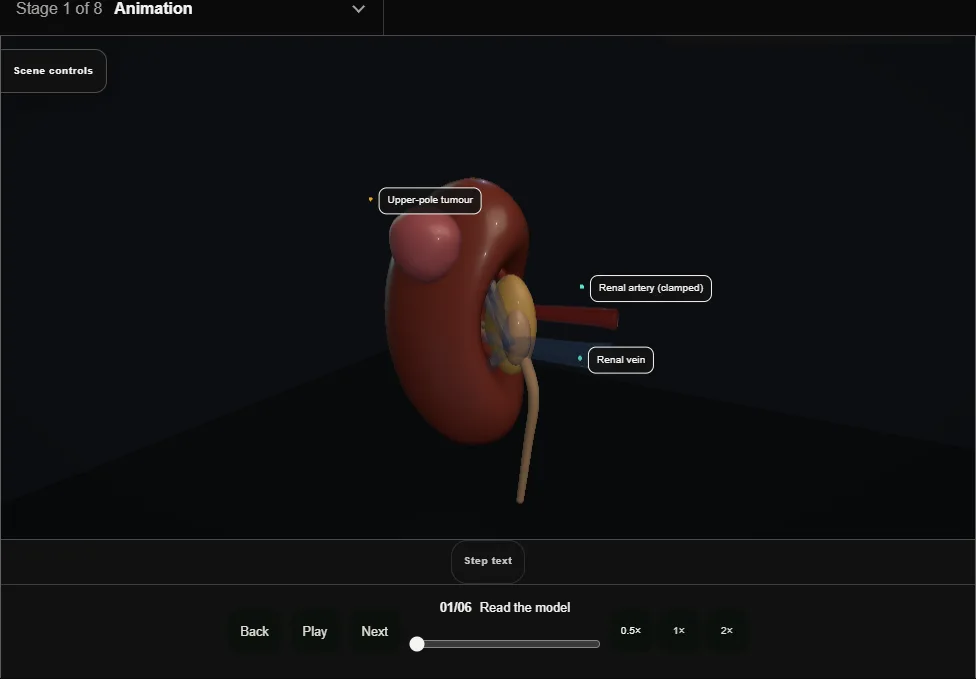Click the chevron arrow next to Animation

tap(359, 9)
